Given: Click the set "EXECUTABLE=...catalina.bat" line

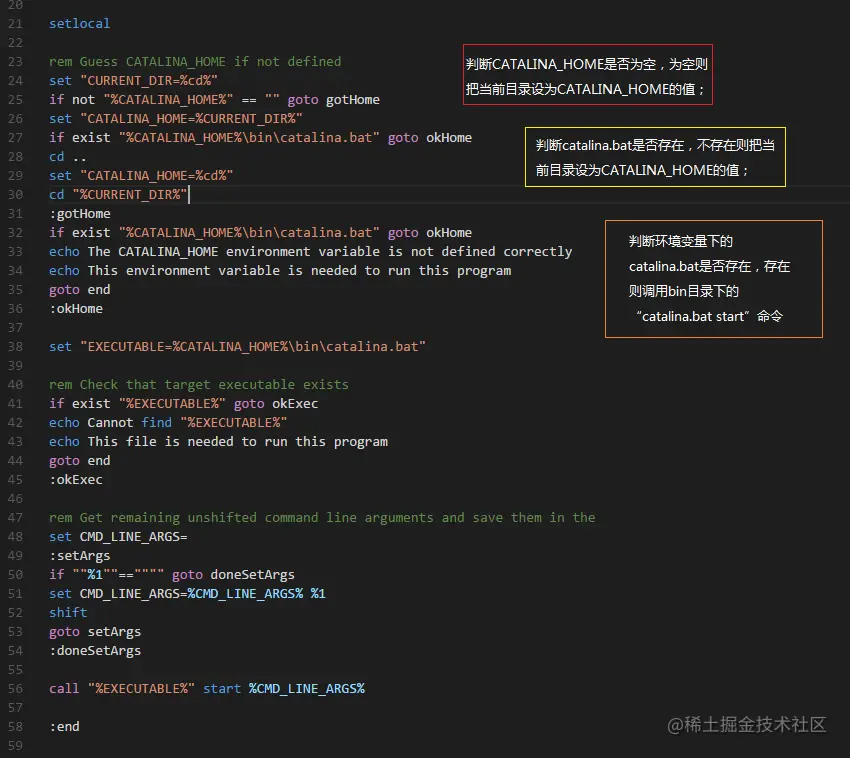Looking at the screenshot, I should point(237,346).
